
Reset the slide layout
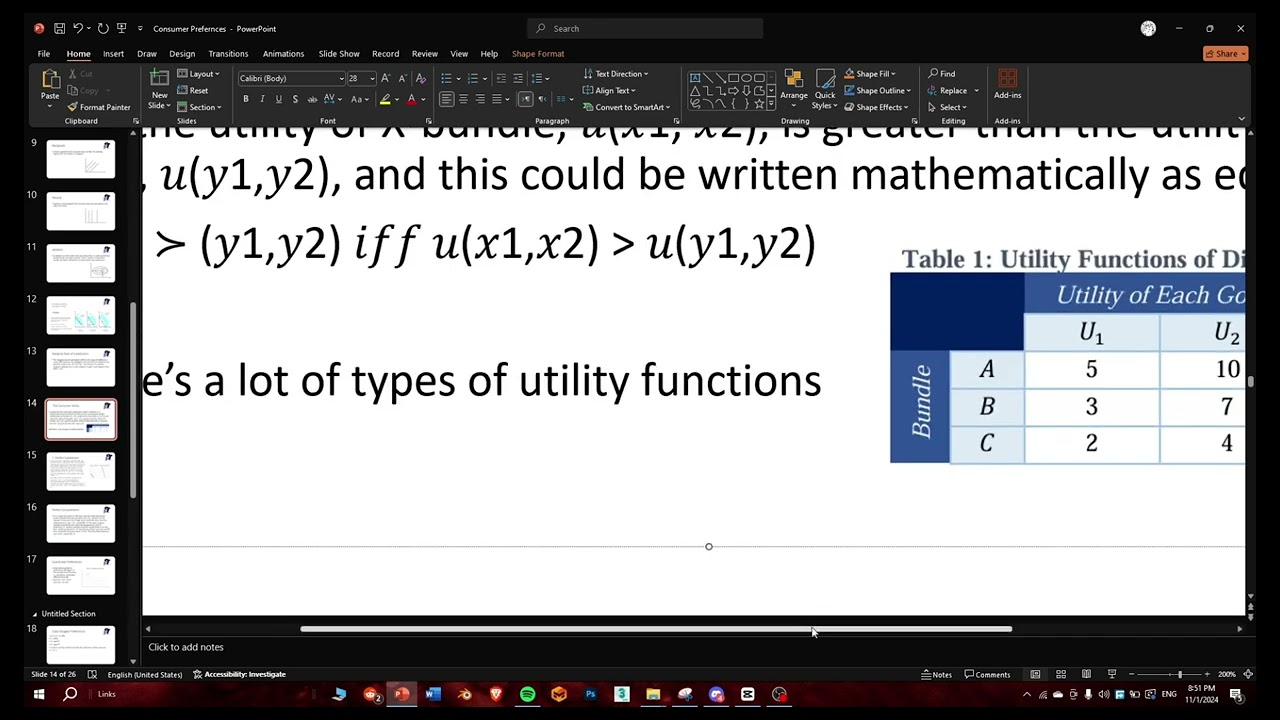(192, 90)
